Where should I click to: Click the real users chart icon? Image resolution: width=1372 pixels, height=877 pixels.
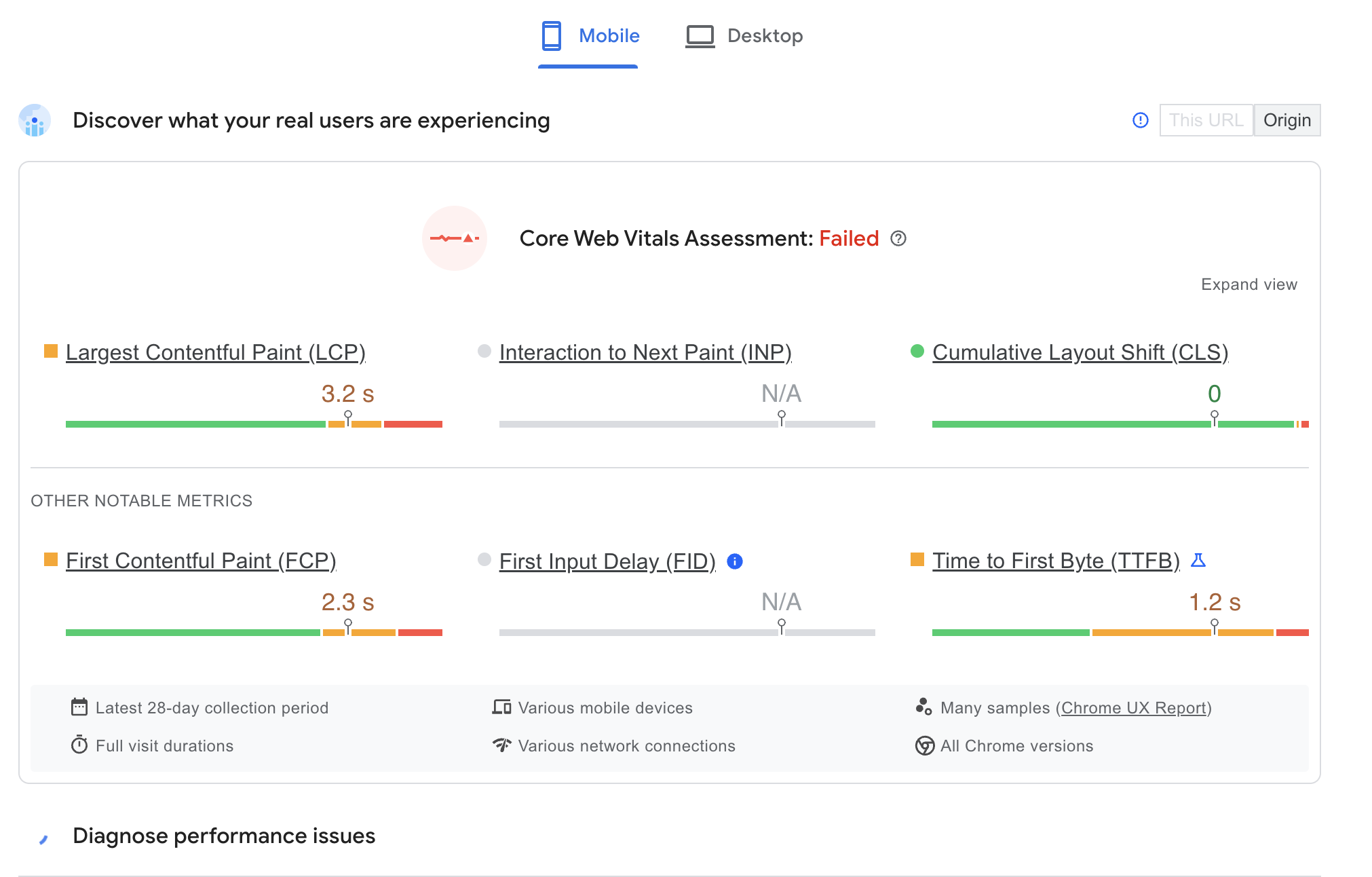coord(35,120)
